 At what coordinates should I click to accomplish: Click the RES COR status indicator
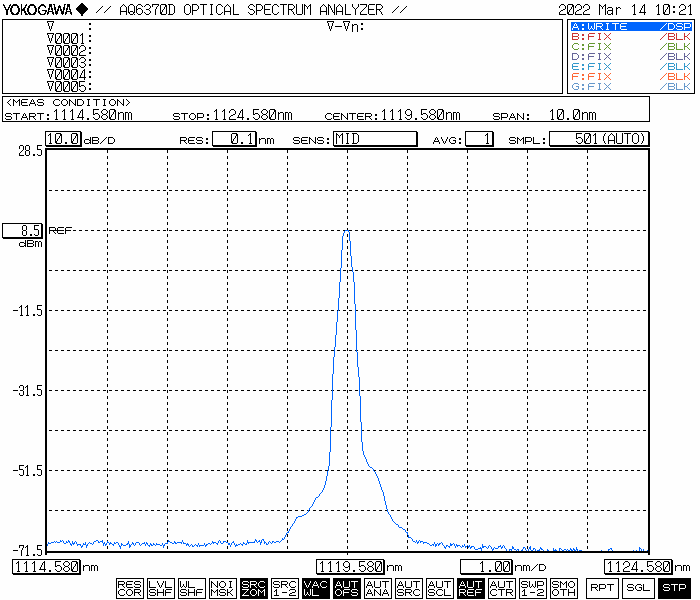pos(130,588)
